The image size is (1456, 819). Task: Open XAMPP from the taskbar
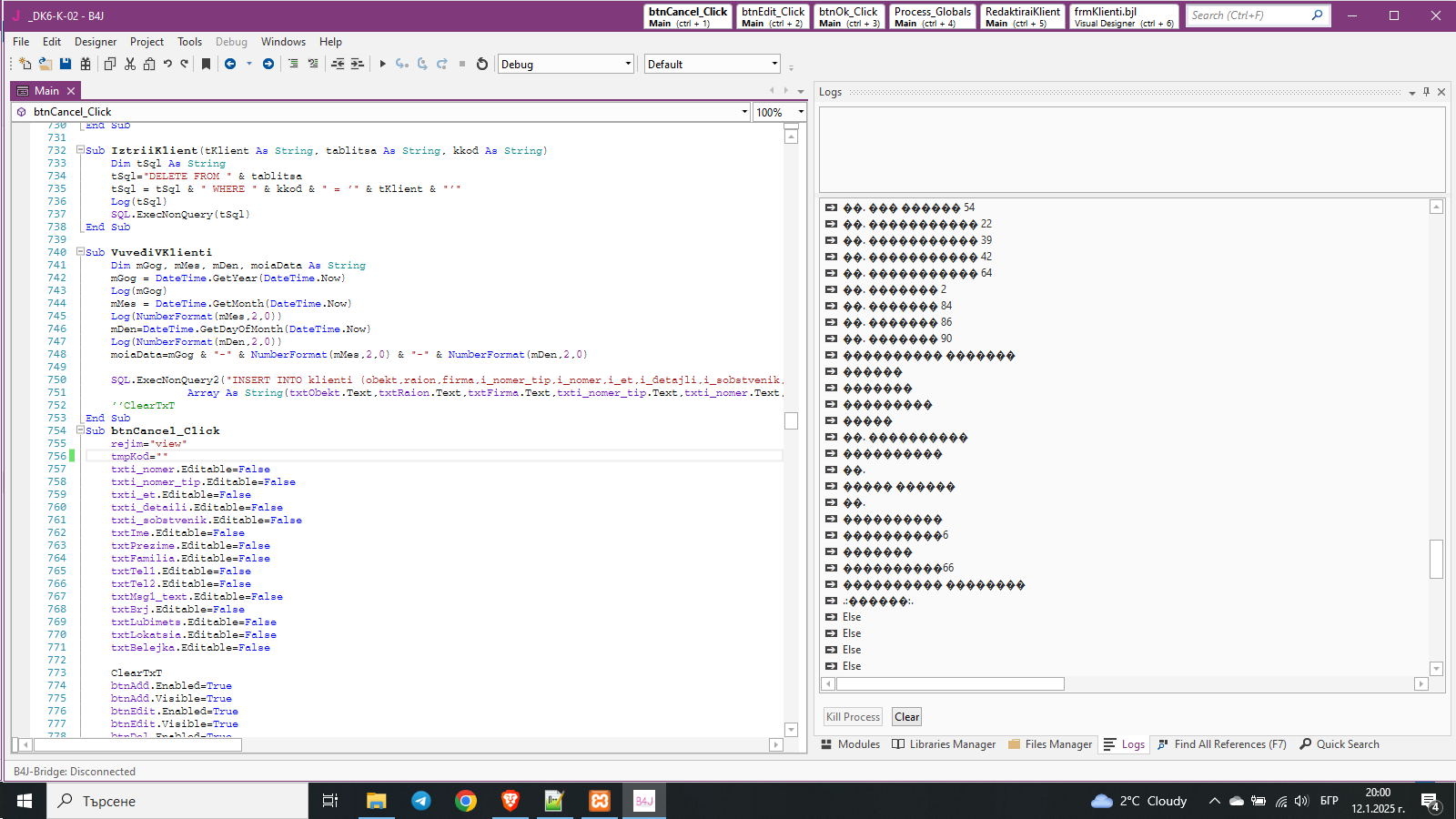point(599,801)
